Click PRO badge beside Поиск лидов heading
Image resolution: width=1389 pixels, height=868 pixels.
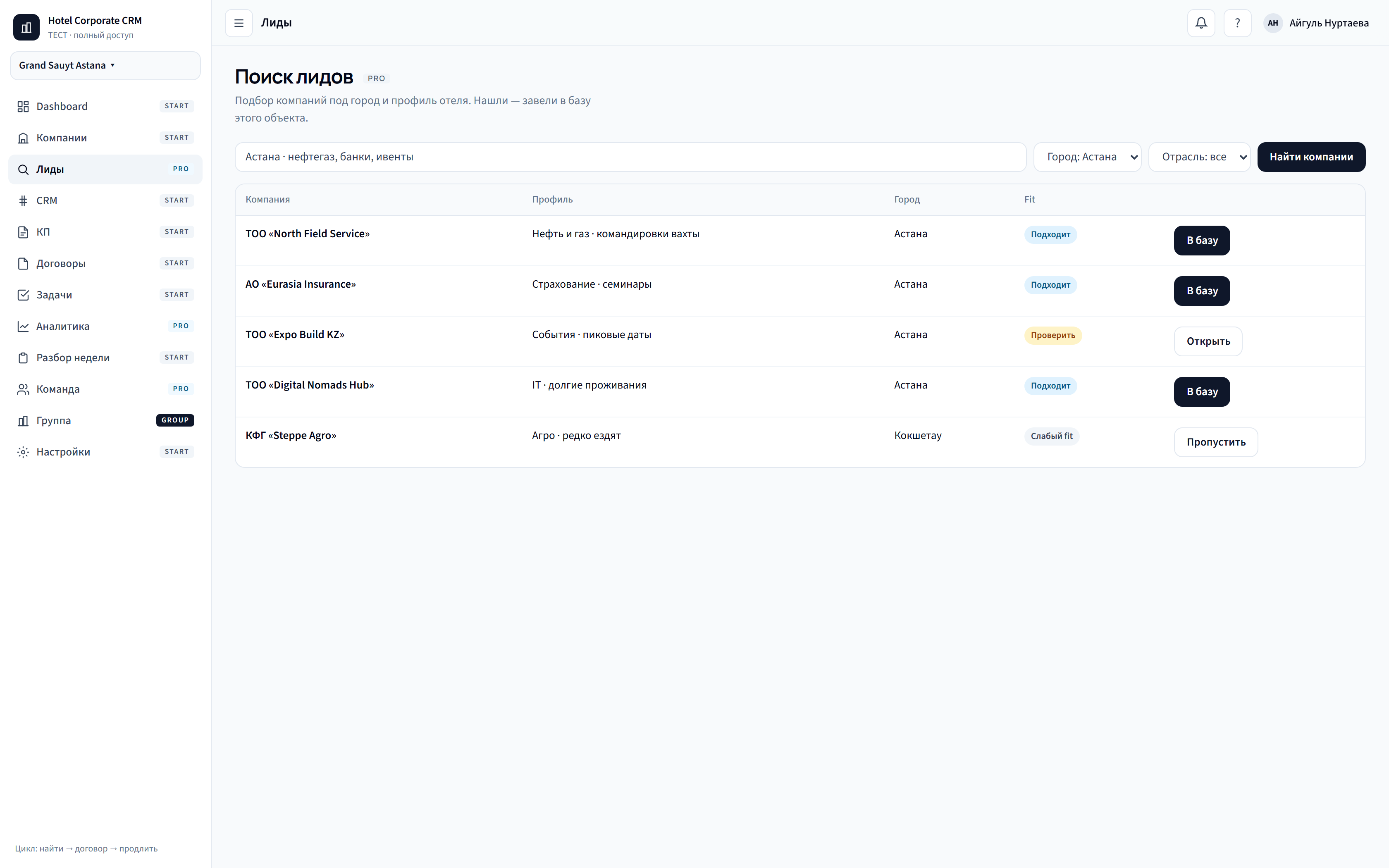377,79
